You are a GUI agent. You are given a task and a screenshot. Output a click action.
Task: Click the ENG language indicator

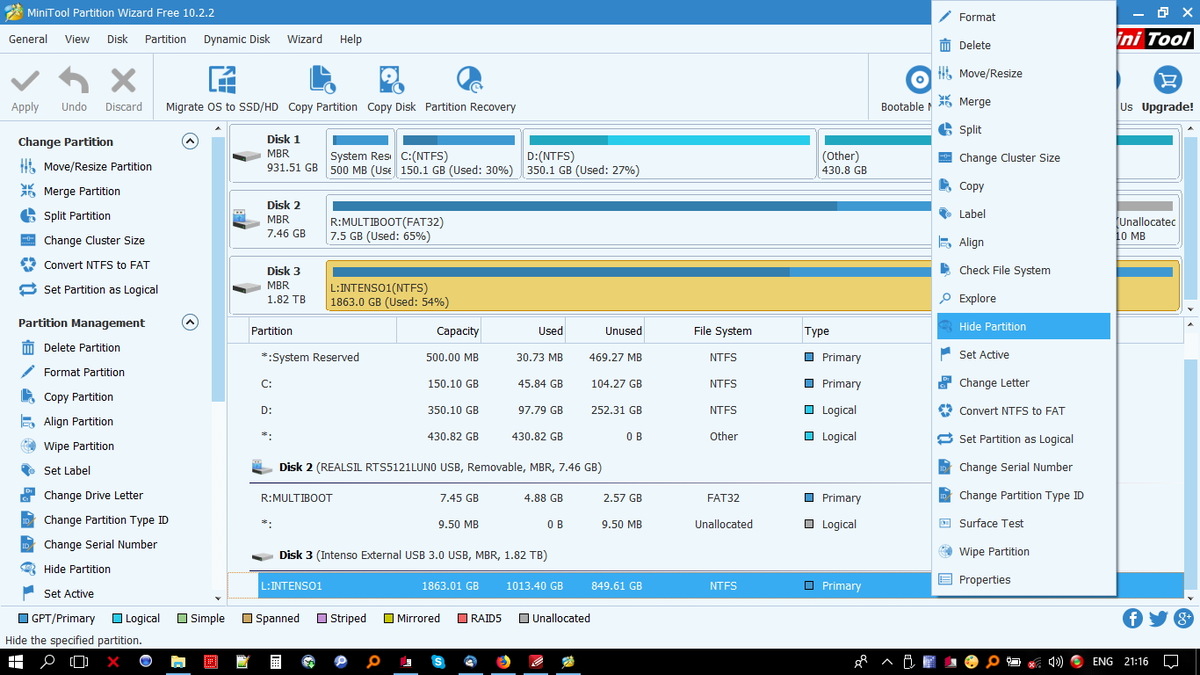pos(1103,661)
